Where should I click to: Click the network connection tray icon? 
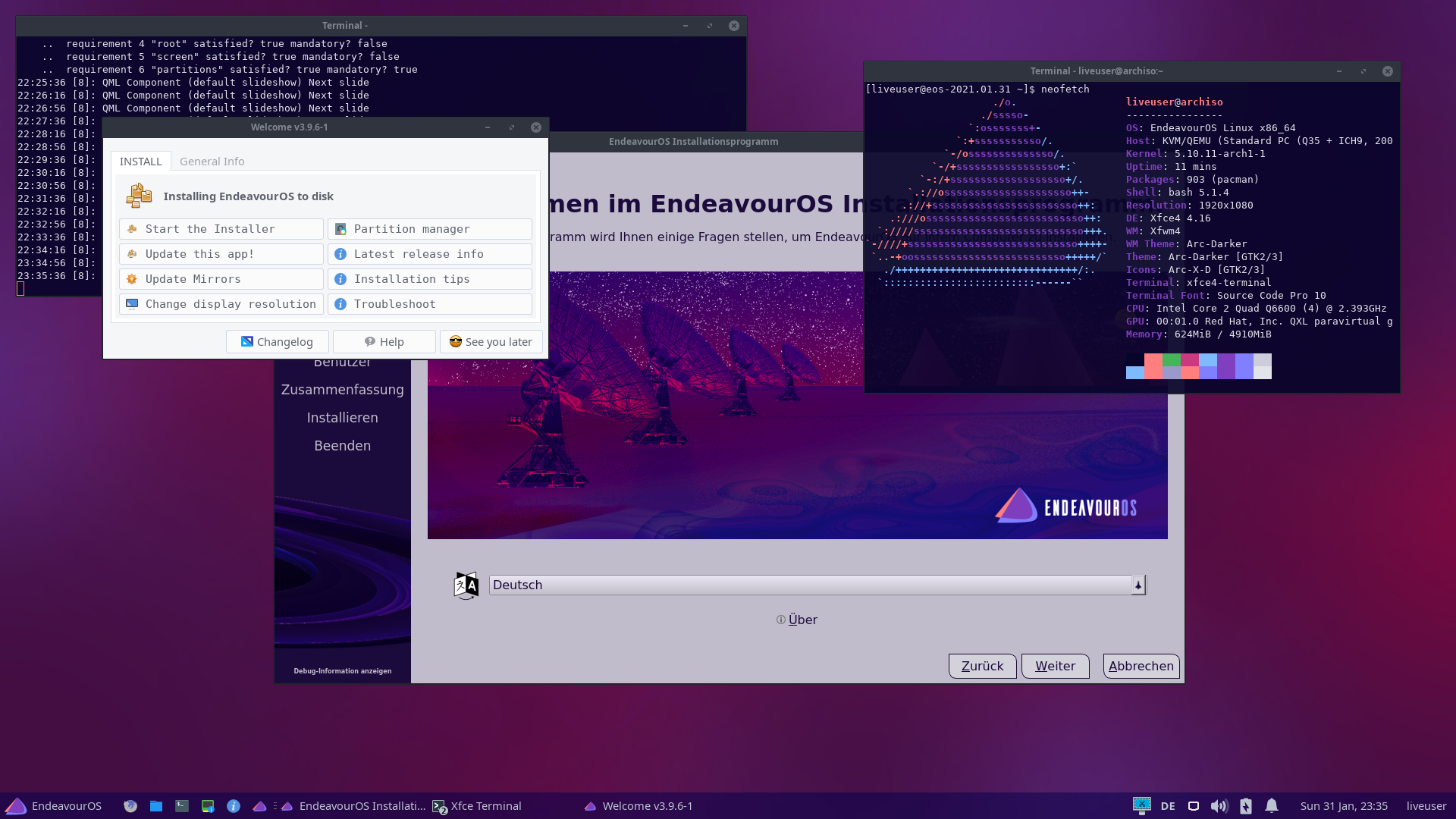tap(1193, 806)
